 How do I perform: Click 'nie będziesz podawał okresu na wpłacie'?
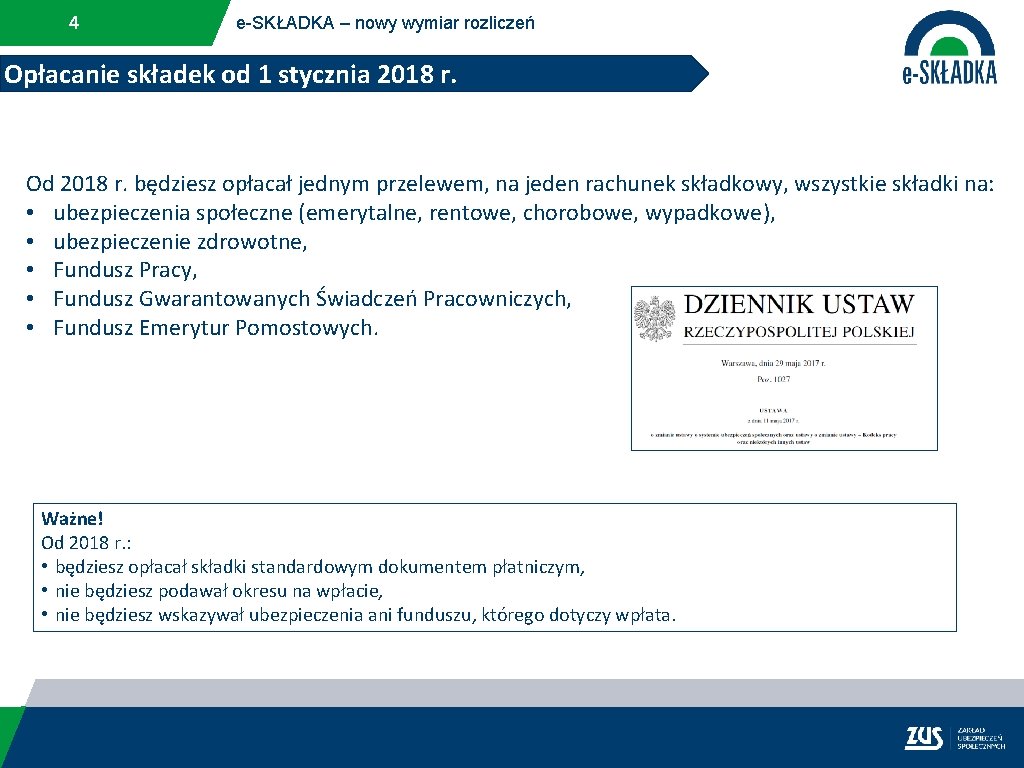coord(219,591)
